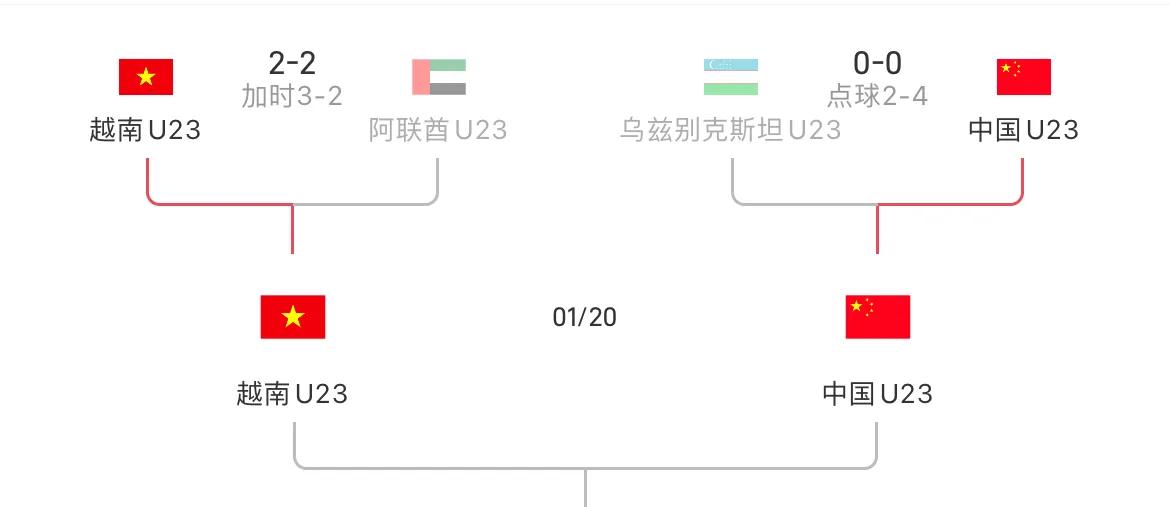Viewport: 1170px width, 507px height.
Task: Open the 乌兹别克斯坦U23 team name
Action: tap(730, 130)
